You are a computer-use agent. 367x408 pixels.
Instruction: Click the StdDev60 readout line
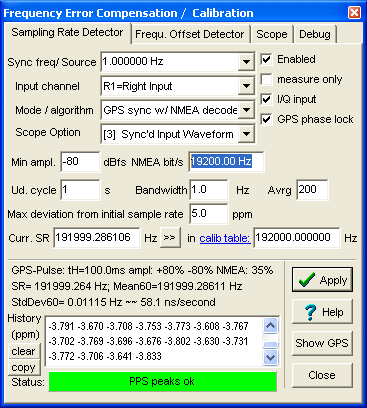[x=113, y=302]
